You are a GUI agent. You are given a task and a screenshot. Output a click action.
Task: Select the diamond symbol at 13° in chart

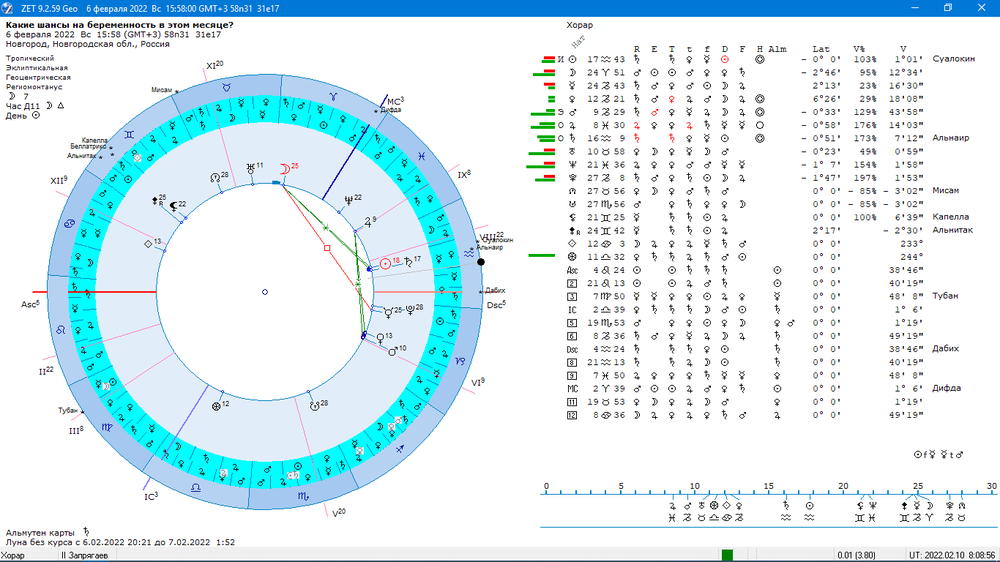149,244
